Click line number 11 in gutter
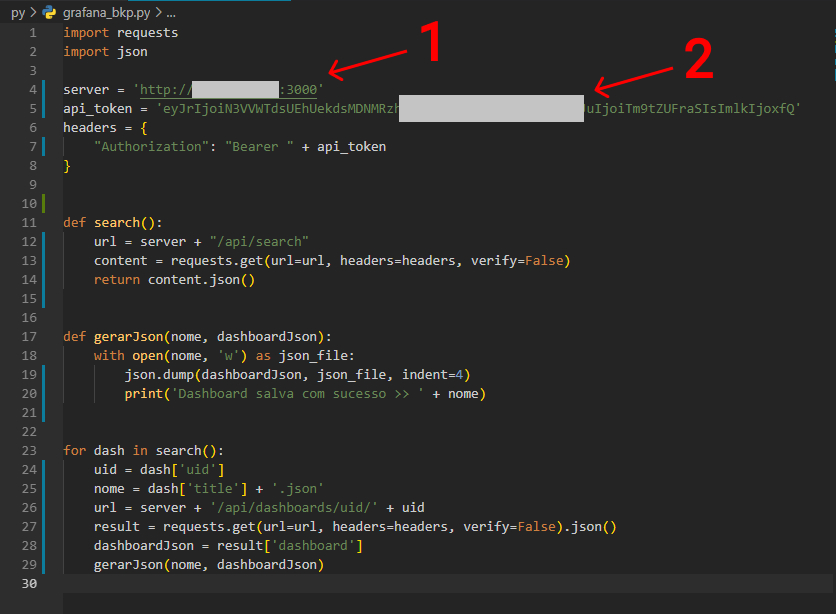 pos(29,223)
